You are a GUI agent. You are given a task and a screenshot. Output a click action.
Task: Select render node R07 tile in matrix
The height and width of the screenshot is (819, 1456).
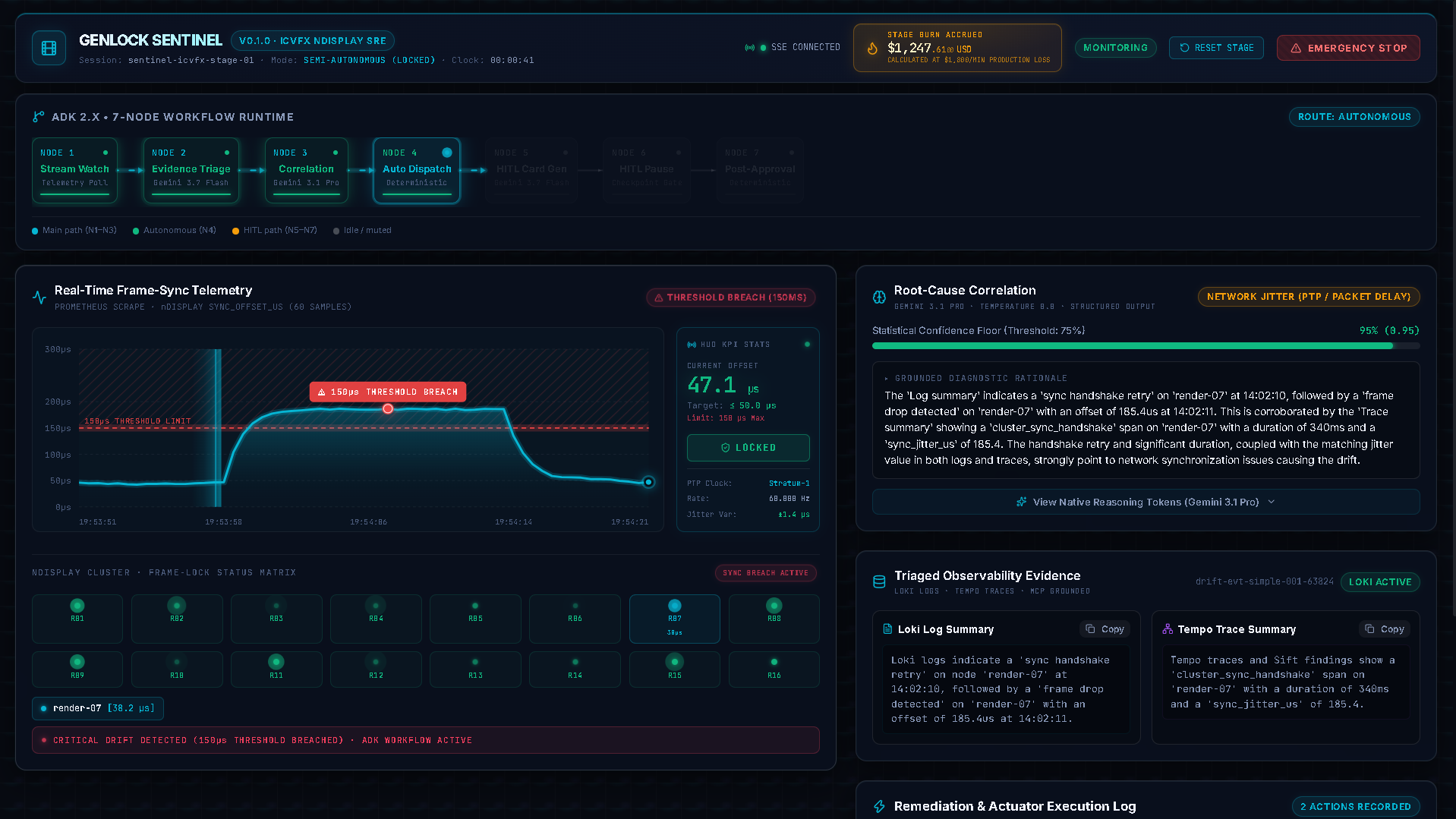(674, 619)
